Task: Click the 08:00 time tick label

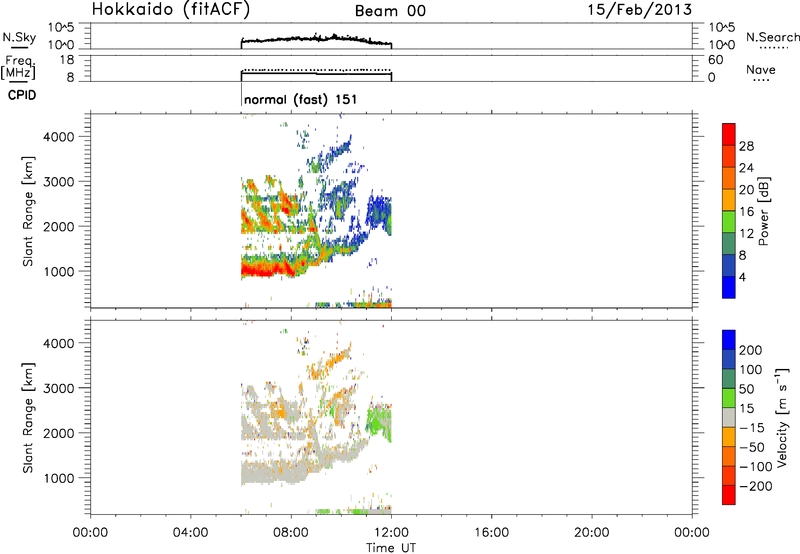Action: click(x=291, y=533)
